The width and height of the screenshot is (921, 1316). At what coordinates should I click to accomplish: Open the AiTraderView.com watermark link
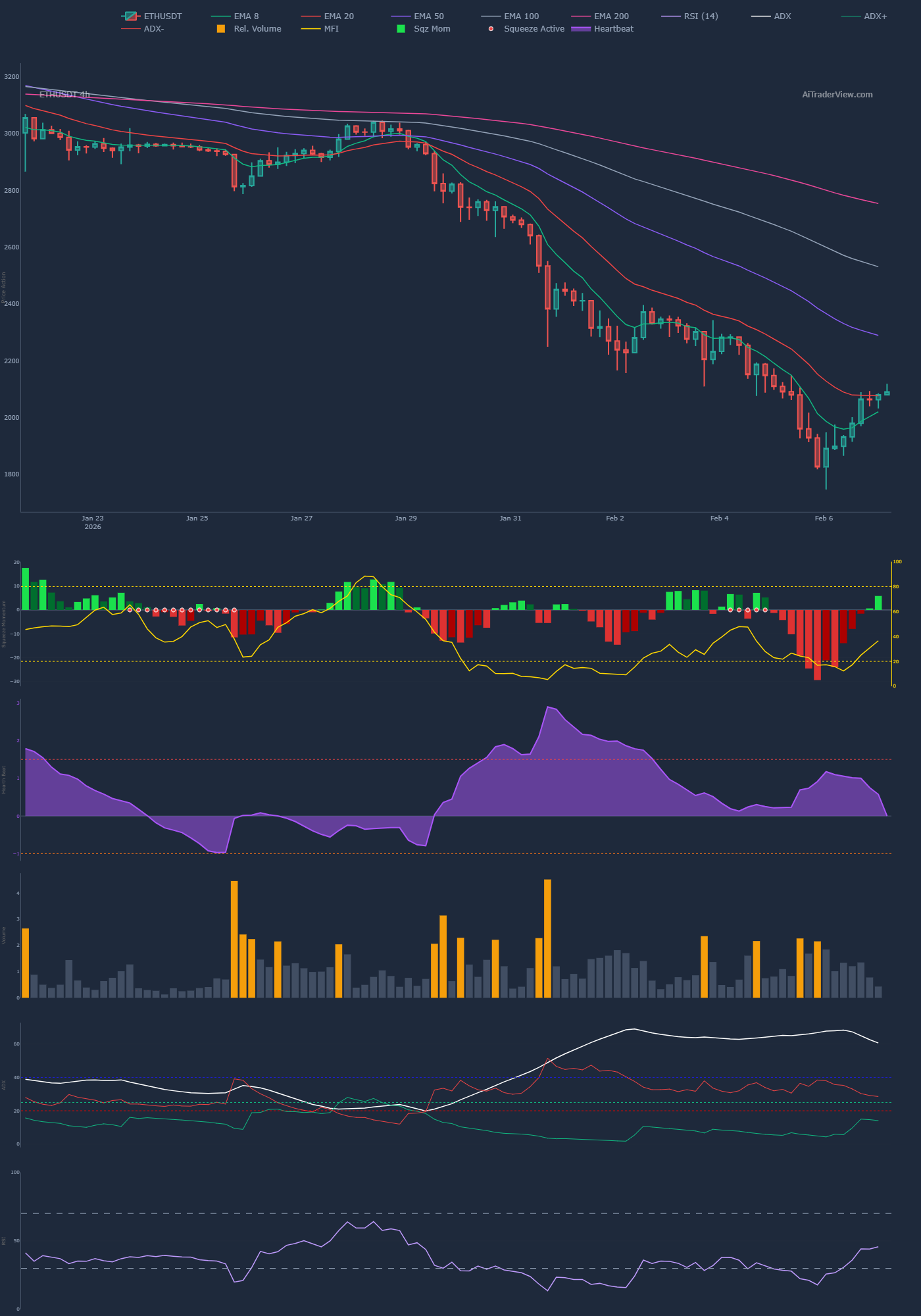click(837, 95)
